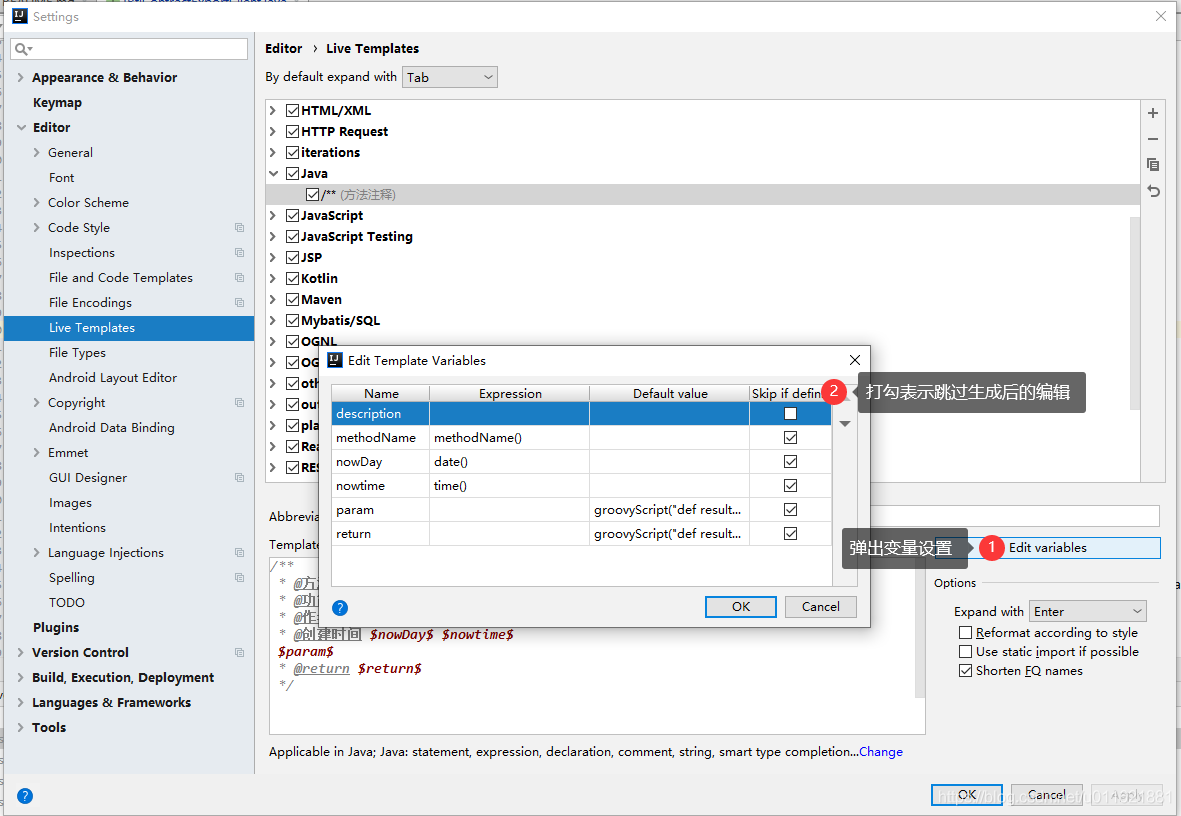This screenshot has width=1181, height=816.
Task: Open the Keymap settings page
Action: 57,102
